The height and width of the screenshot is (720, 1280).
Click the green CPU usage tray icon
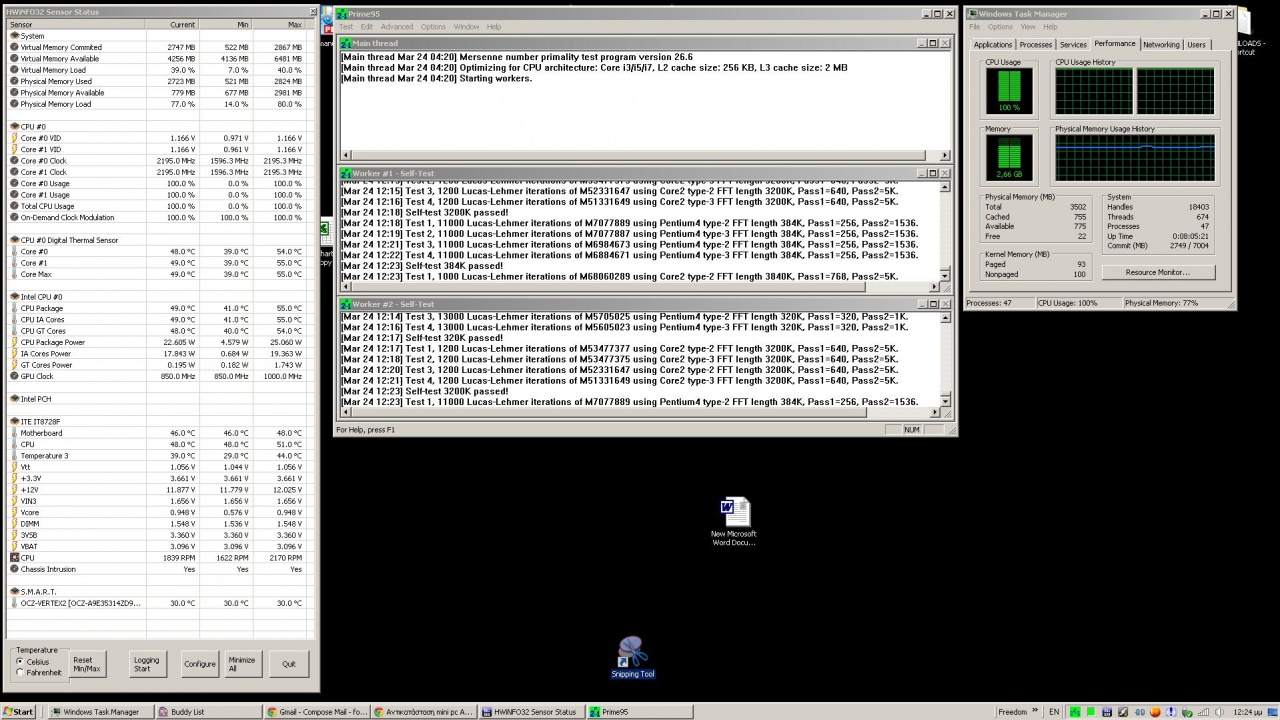point(1091,712)
